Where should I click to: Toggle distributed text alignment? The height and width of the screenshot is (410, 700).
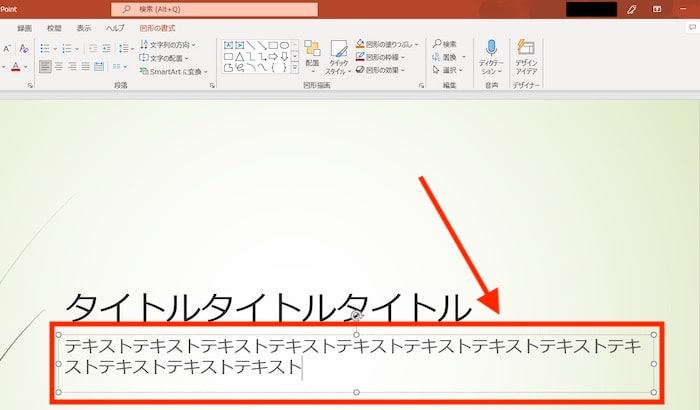(99, 67)
